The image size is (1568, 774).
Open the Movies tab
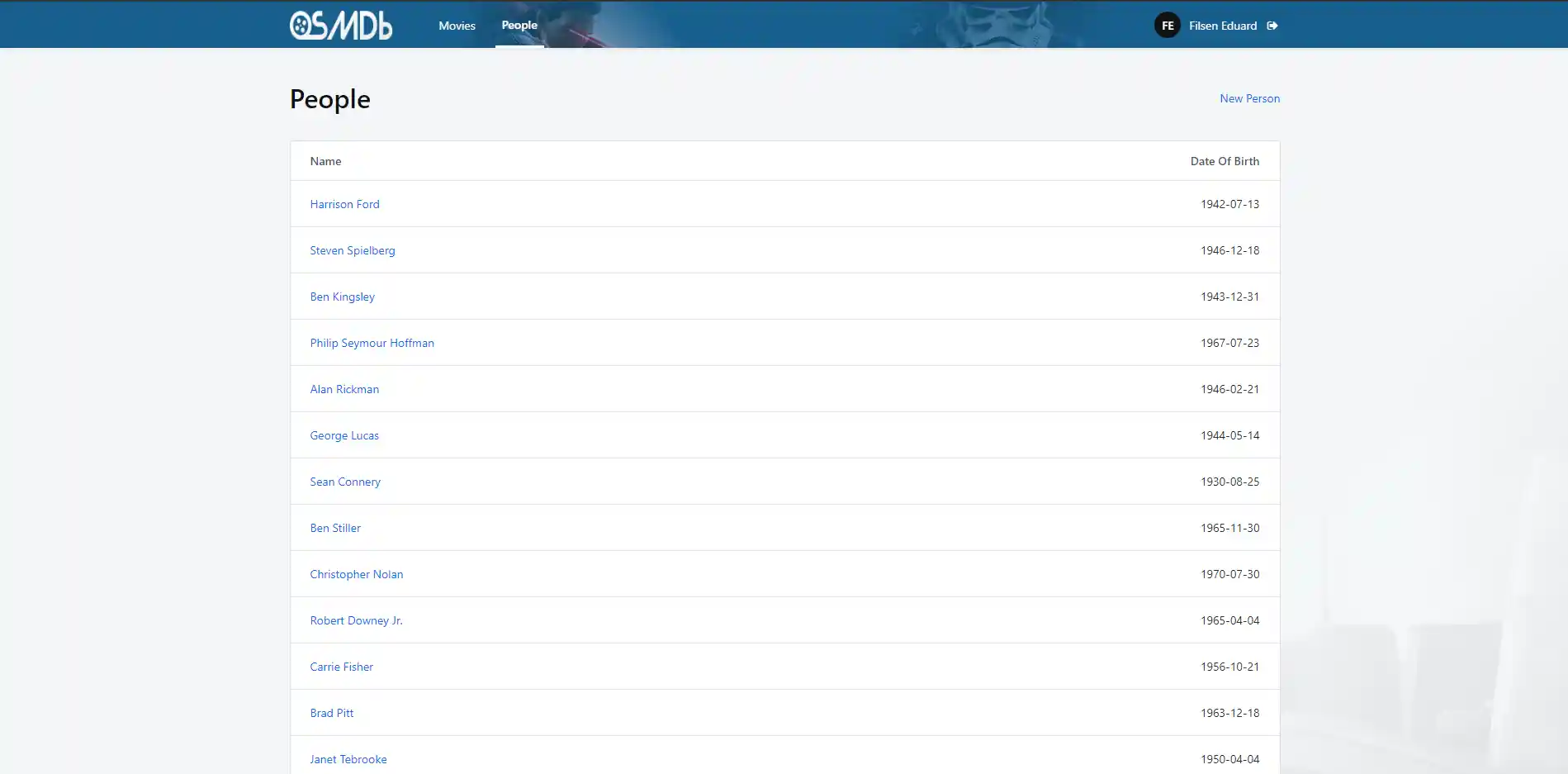(457, 26)
